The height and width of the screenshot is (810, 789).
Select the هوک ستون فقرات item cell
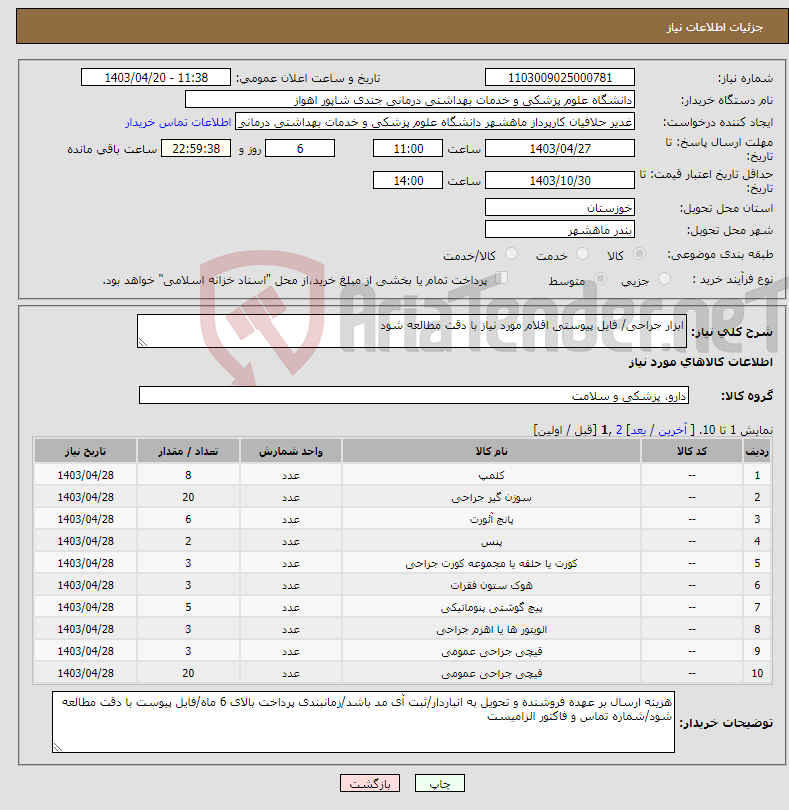491,585
